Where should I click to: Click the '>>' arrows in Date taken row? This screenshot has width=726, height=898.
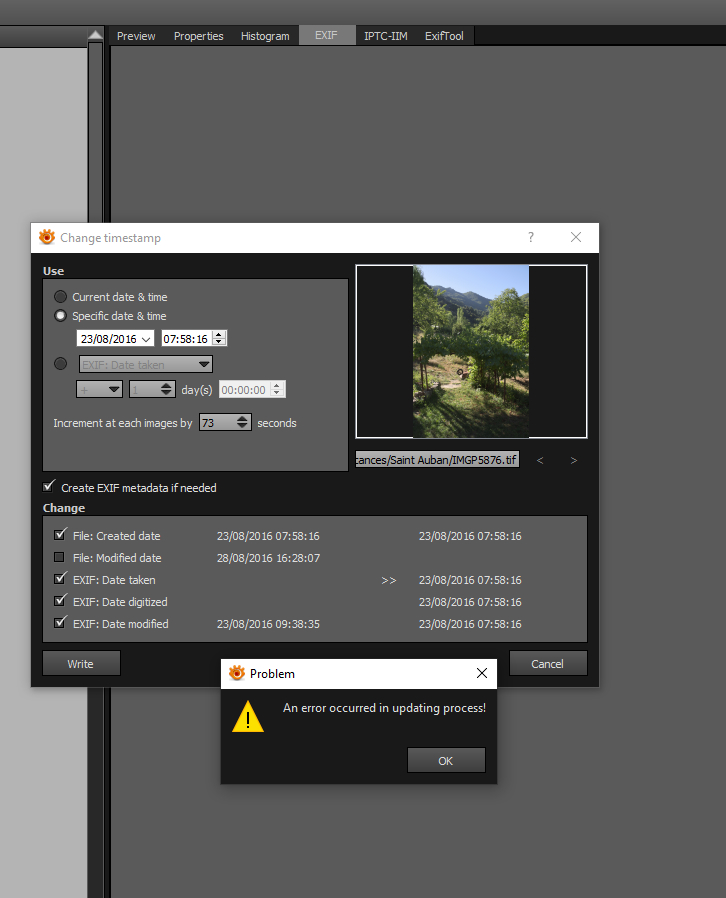pos(389,580)
